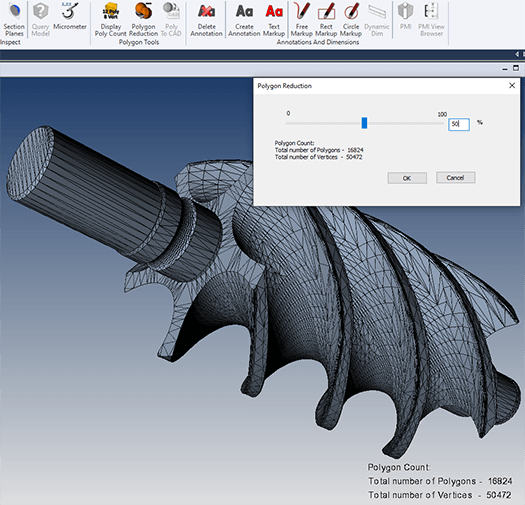Image resolution: width=525 pixels, height=505 pixels.
Task: Click the Annotations And Dimensions group label
Action: click(318, 42)
